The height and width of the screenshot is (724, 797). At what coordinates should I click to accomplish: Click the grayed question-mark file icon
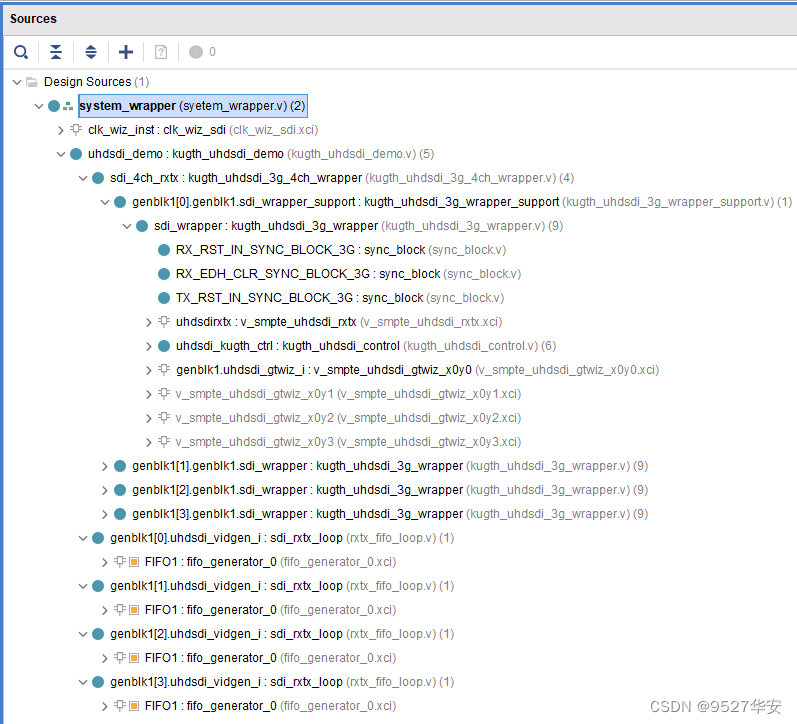pos(160,52)
